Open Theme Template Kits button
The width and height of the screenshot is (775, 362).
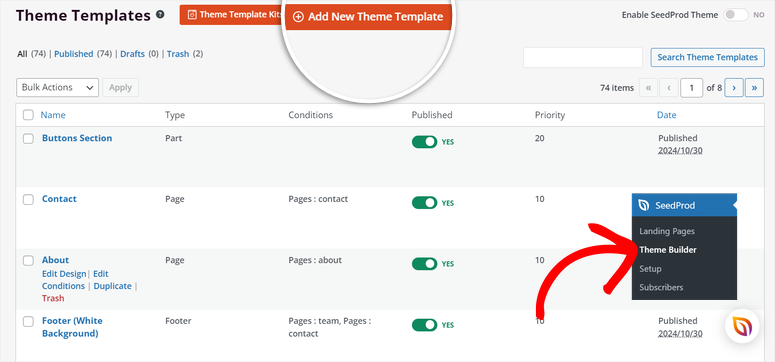(232, 15)
